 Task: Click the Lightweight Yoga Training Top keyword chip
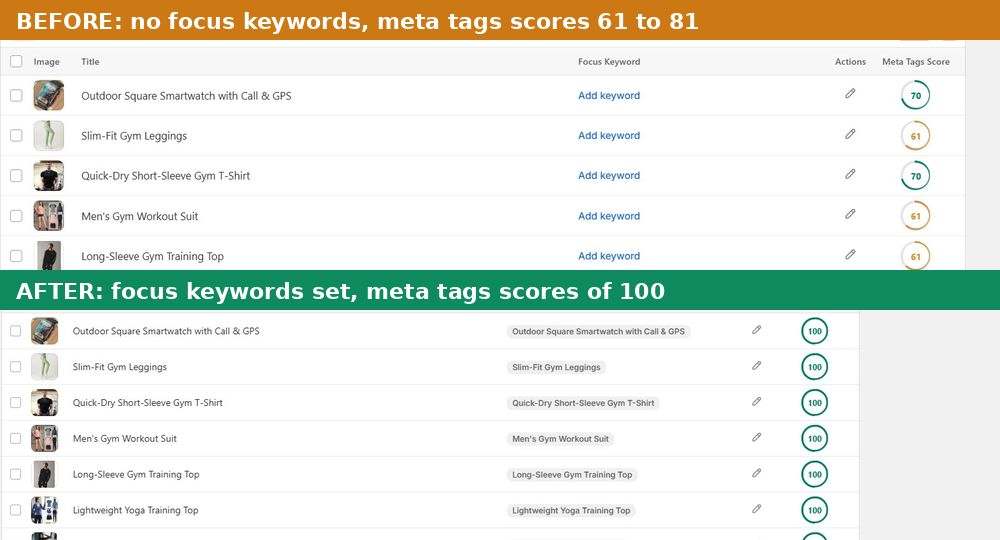(x=571, y=510)
